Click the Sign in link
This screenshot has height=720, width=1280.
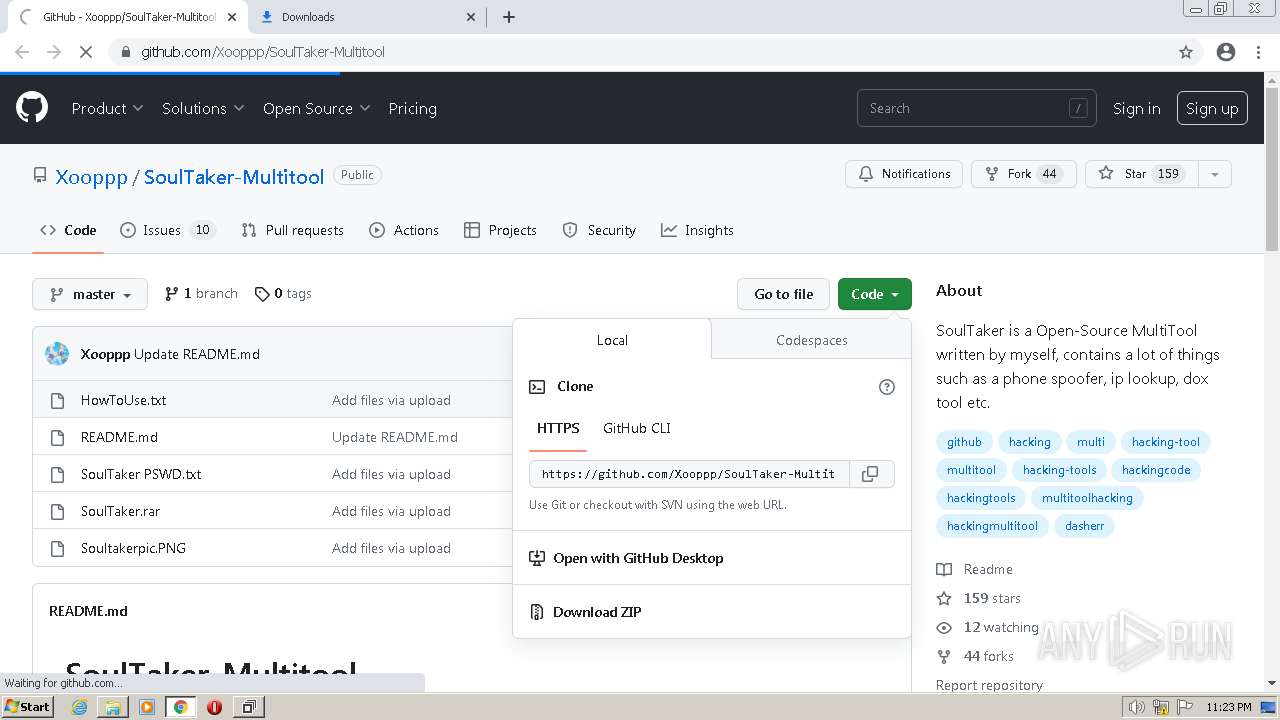click(1136, 108)
